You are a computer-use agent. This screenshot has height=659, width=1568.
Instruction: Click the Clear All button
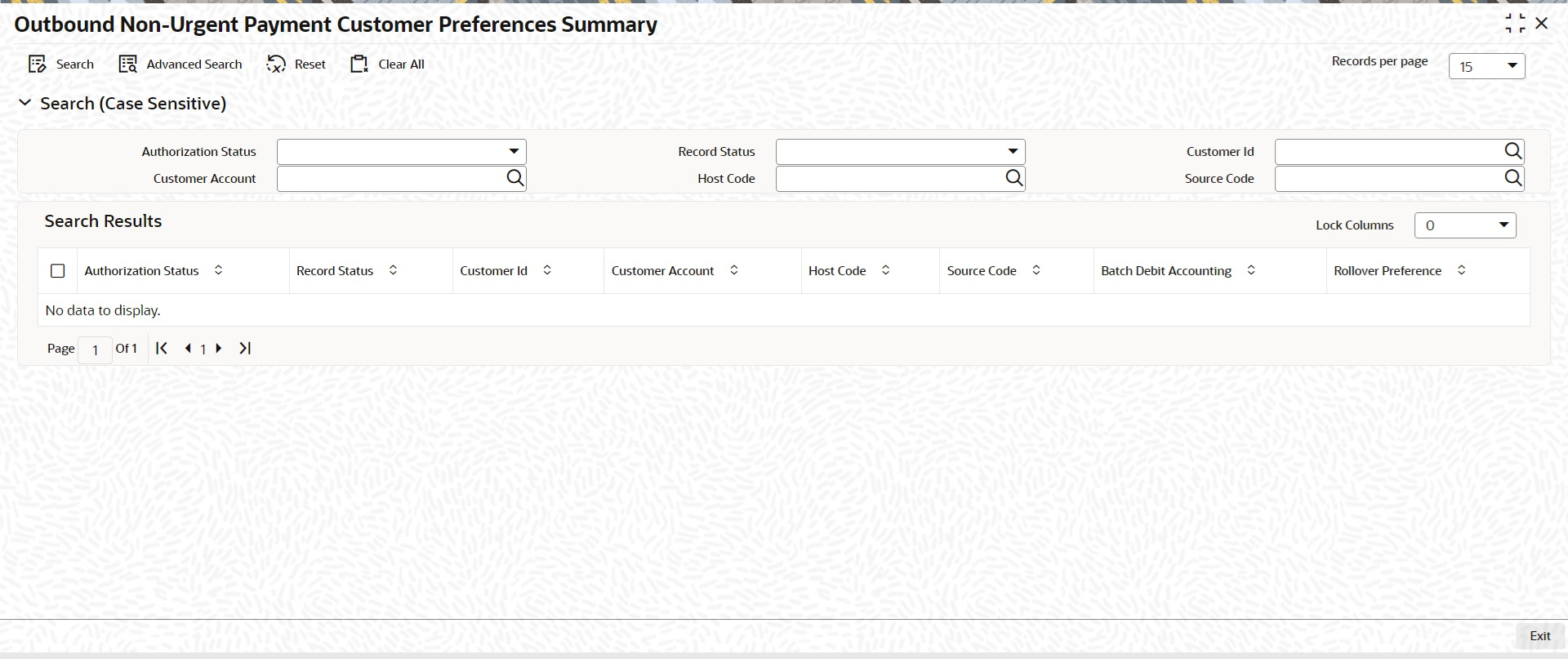pyautogui.click(x=387, y=65)
